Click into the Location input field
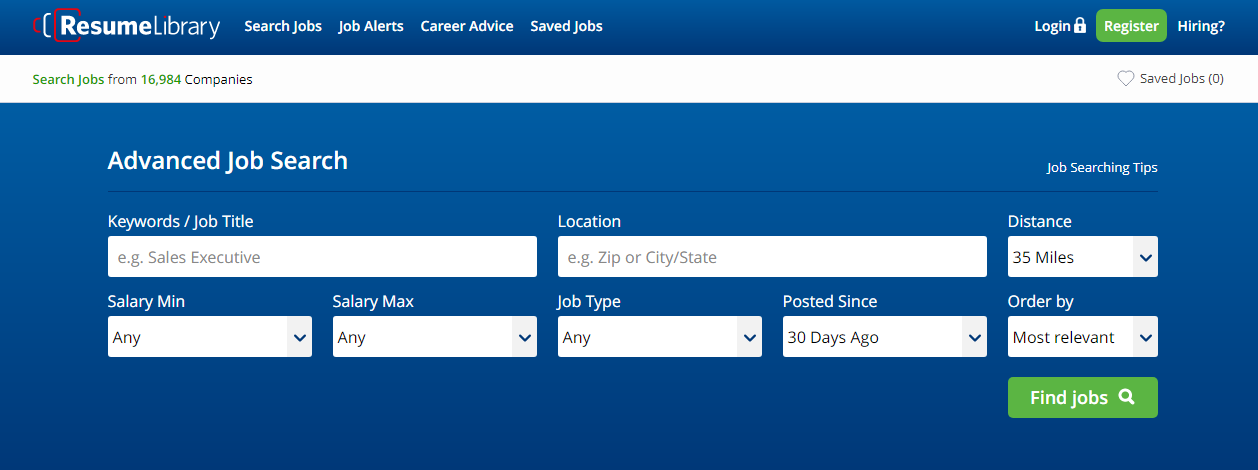Viewport: 1258px width, 470px height. tap(772, 257)
